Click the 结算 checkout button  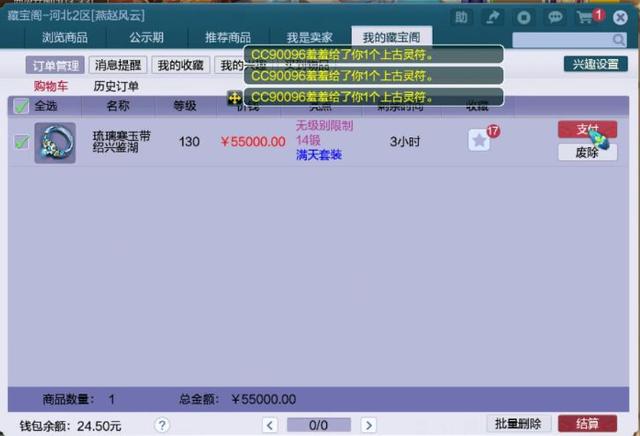click(x=587, y=424)
